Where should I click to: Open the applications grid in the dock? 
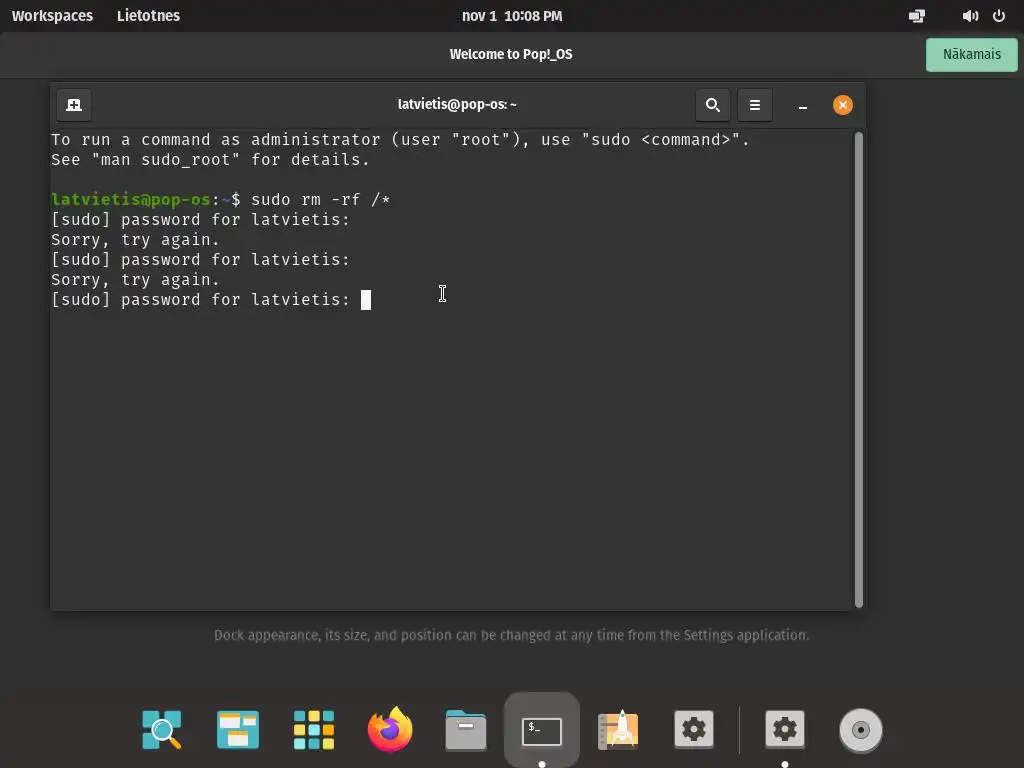[x=314, y=729]
